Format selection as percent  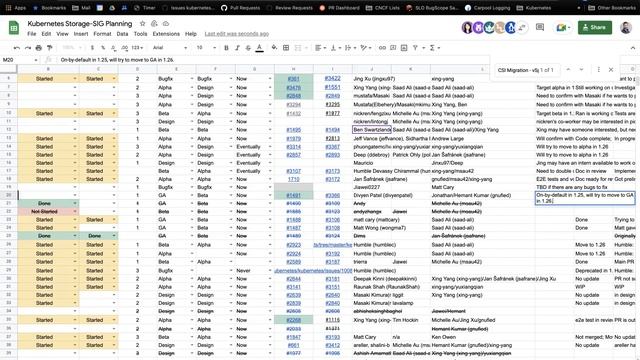[x=103, y=48]
